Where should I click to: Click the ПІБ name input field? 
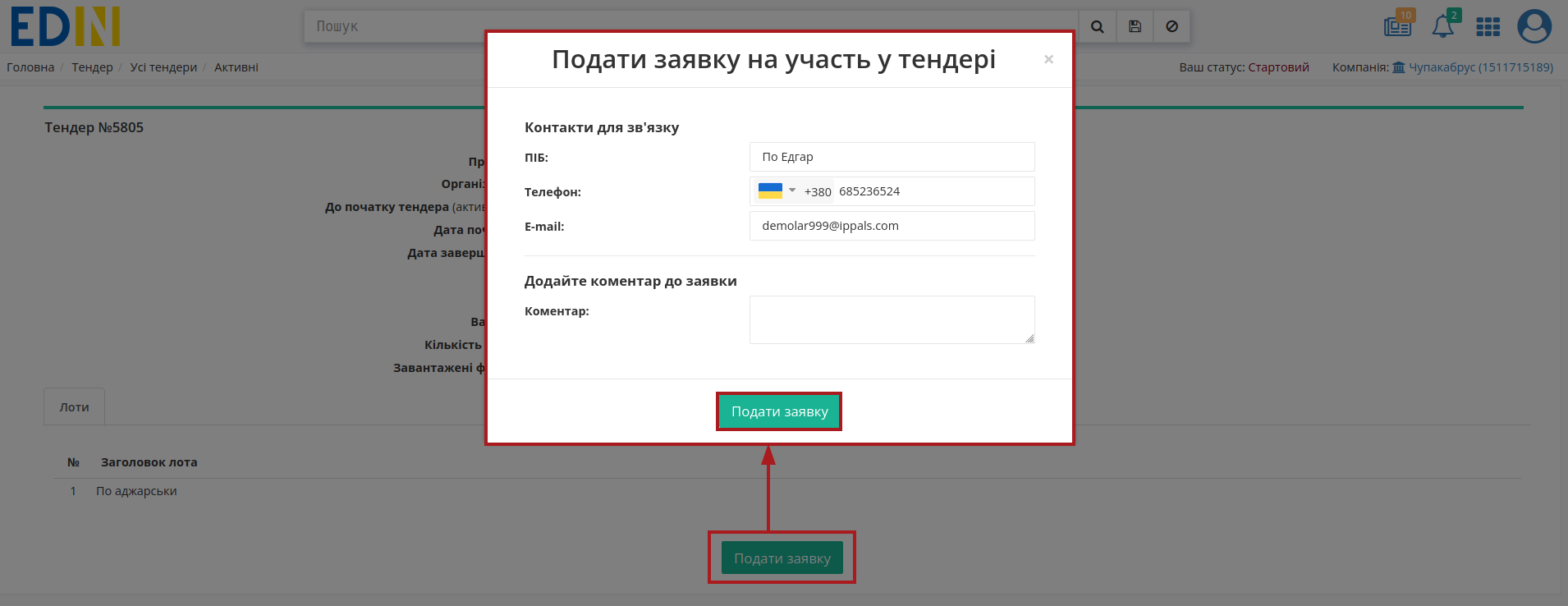892,157
